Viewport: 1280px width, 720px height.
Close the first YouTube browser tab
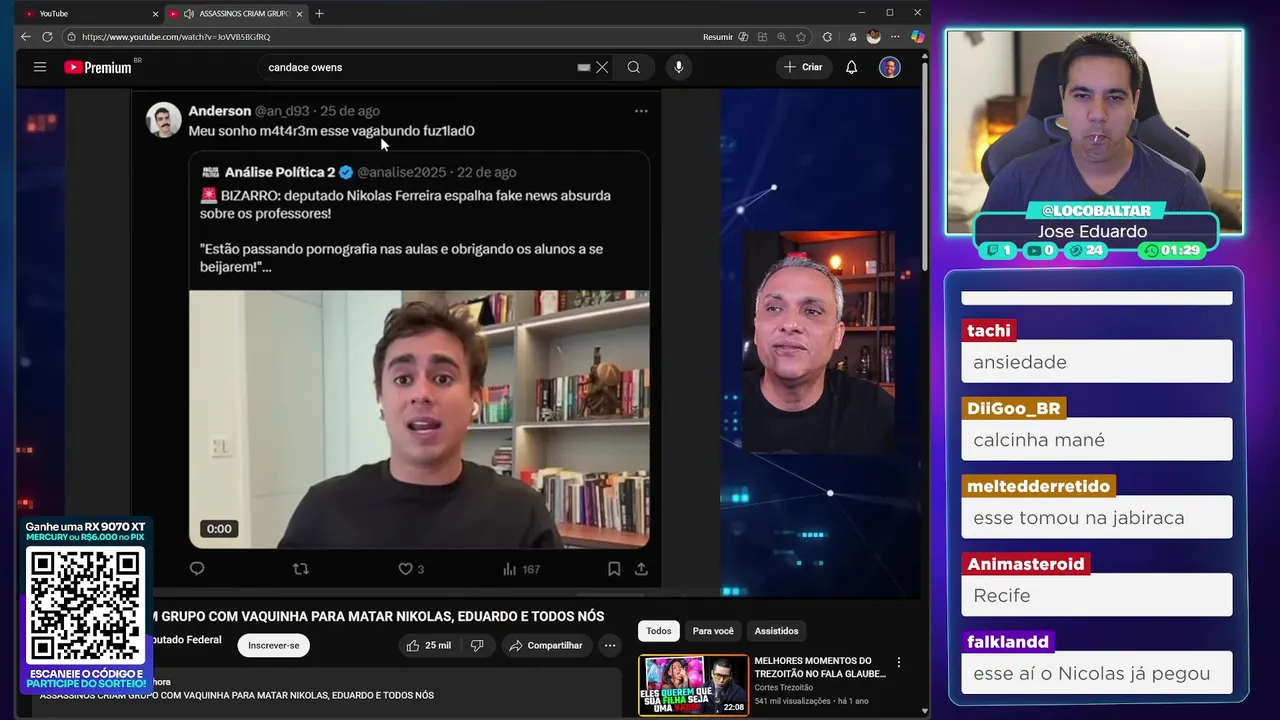[155, 14]
